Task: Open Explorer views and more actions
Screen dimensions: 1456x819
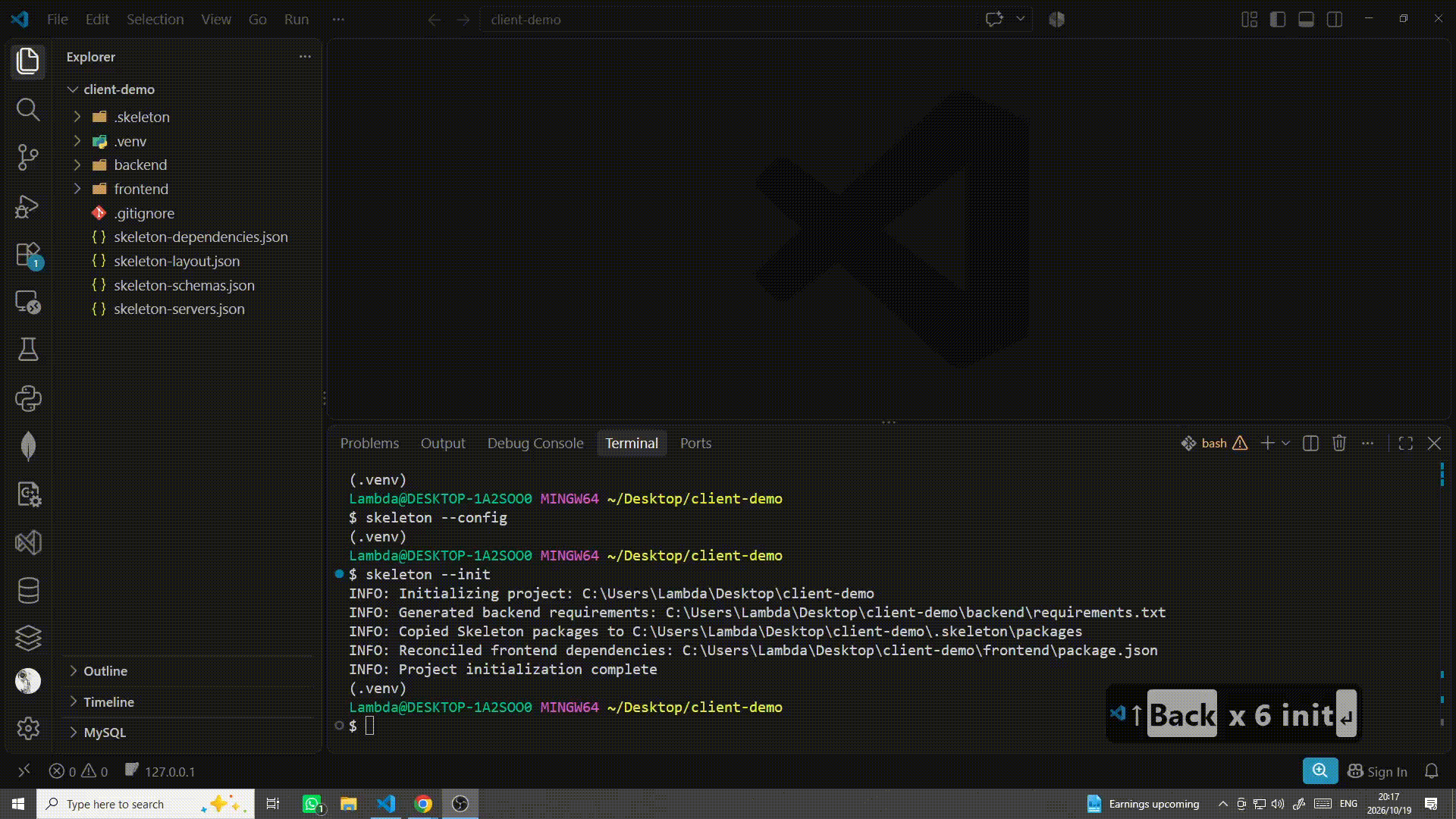Action: click(305, 57)
